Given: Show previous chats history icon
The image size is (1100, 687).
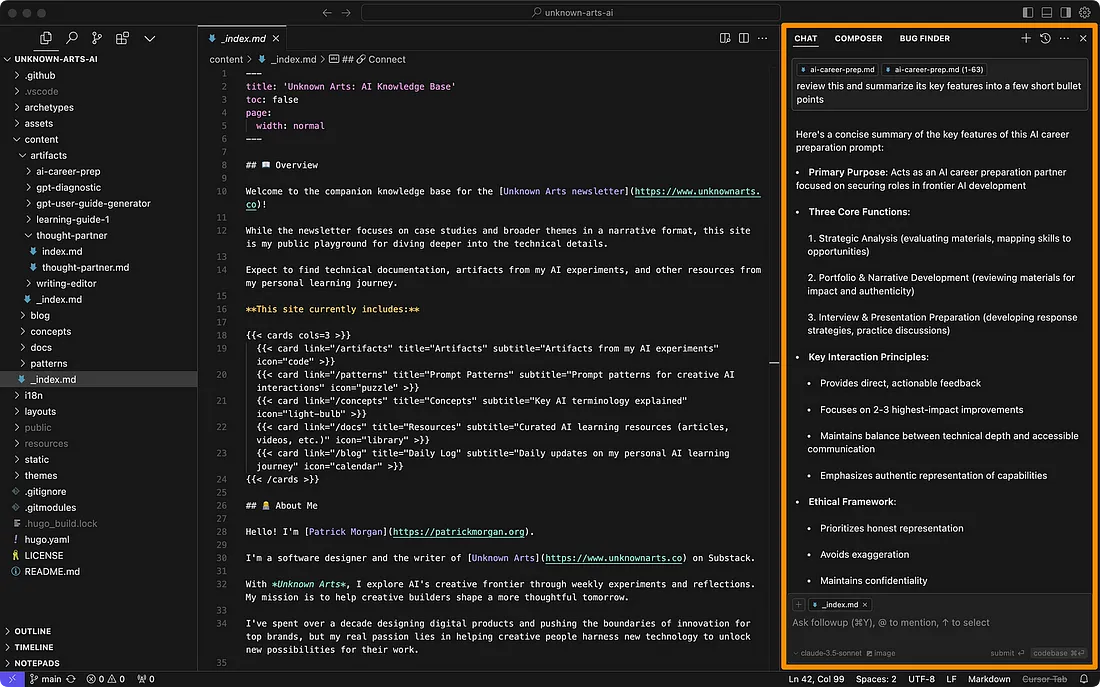Looking at the screenshot, I should 1045,38.
